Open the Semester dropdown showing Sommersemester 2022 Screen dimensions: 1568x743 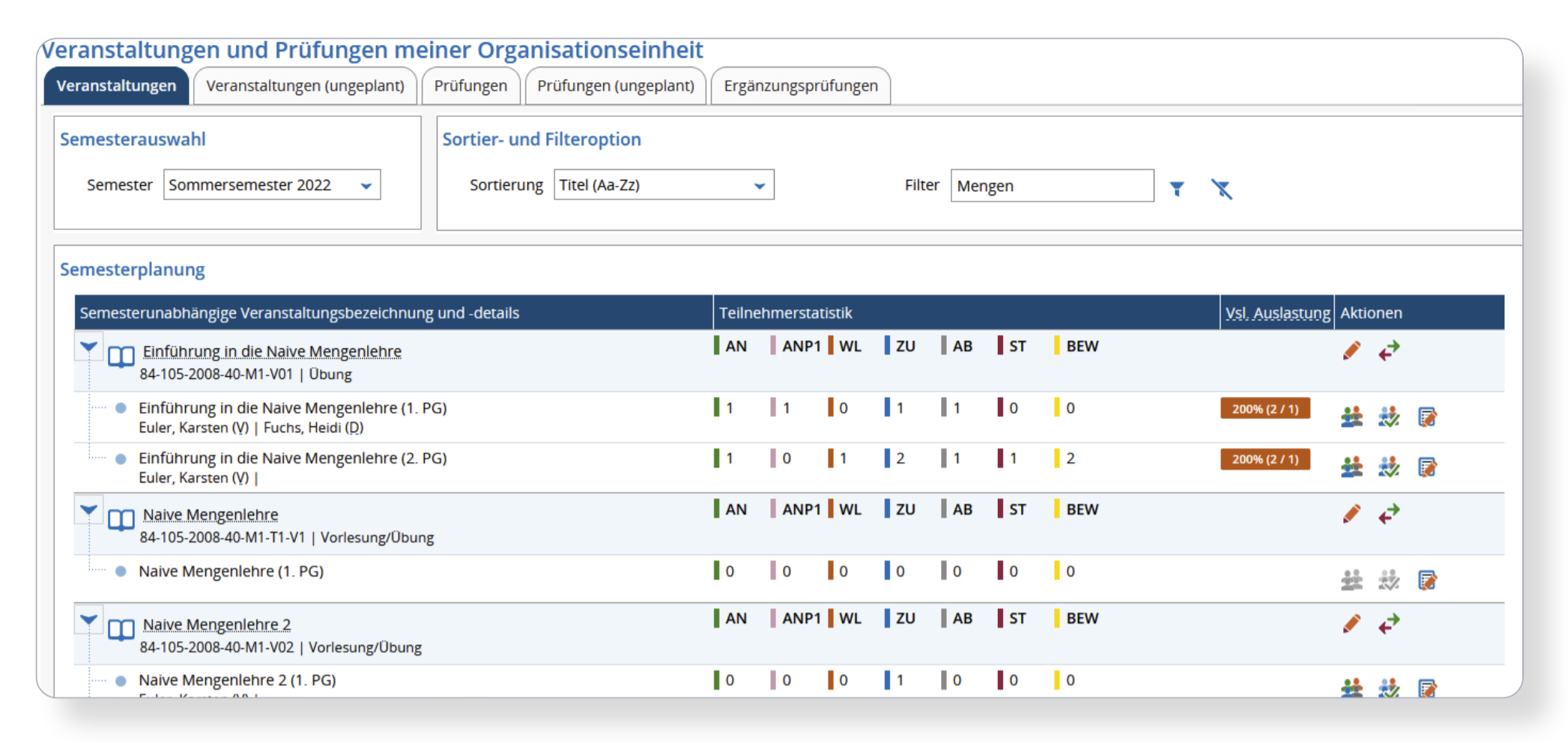click(272, 185)
